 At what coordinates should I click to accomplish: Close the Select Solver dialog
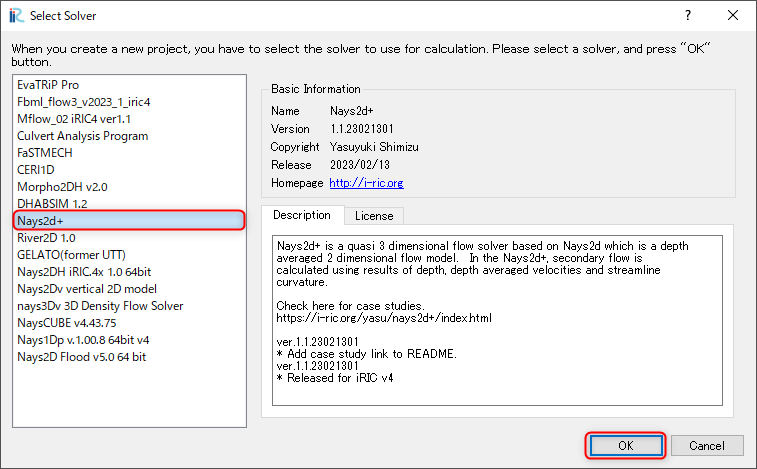click(732, 15)
